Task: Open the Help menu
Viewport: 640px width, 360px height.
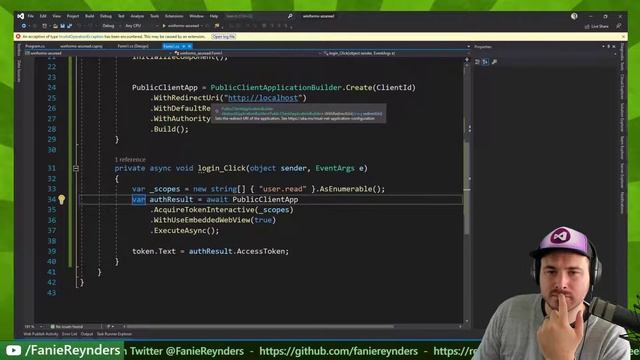Action: point(214,16)
